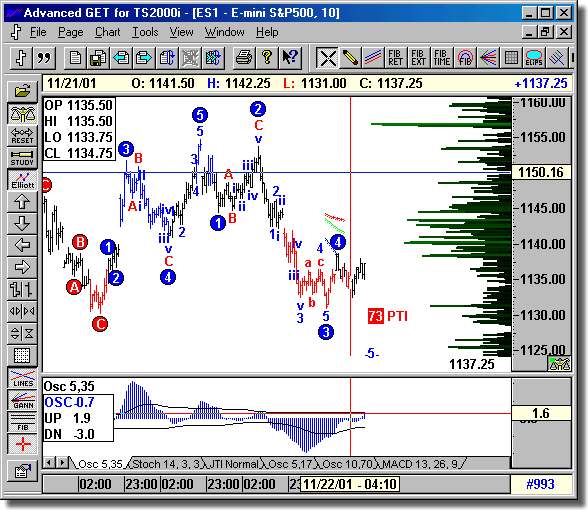The height and width of the screenshot is (510, 588).
Task: Click the up arrow sidebar button
Action: point(22,202)
